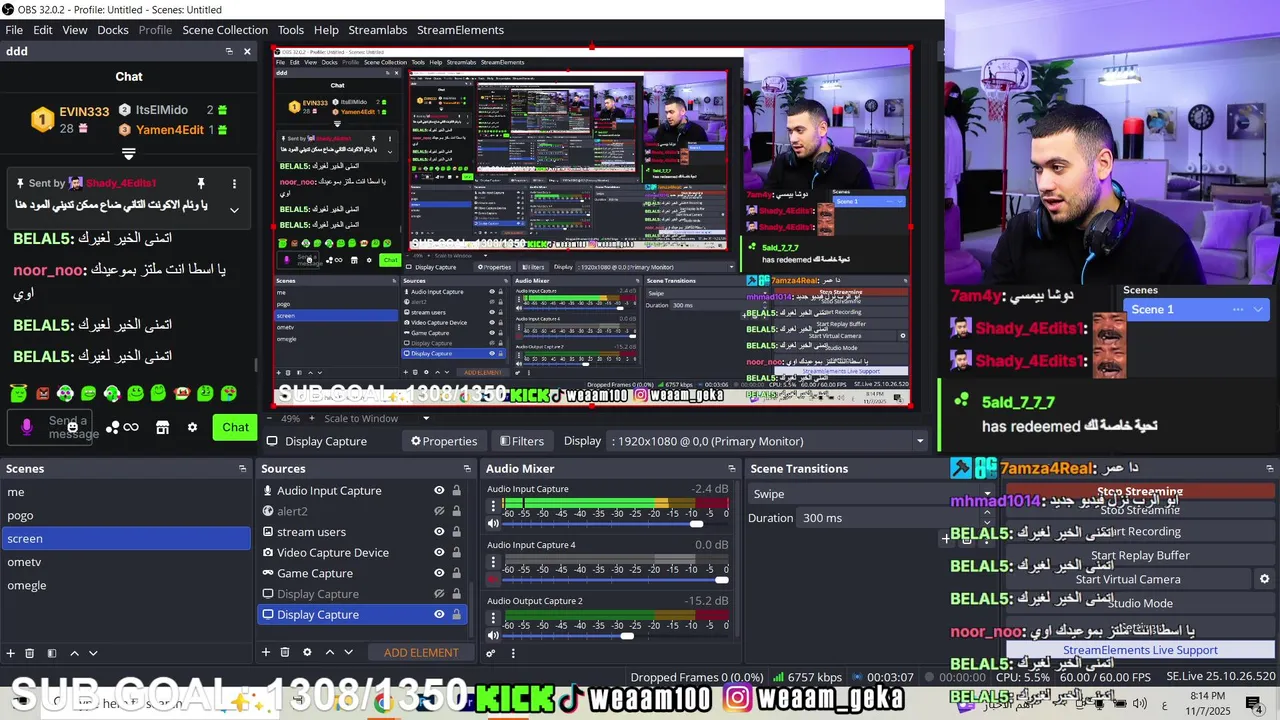Open the shop icon in chat dock
This screenshot has height=720, width=1280.
163,427
